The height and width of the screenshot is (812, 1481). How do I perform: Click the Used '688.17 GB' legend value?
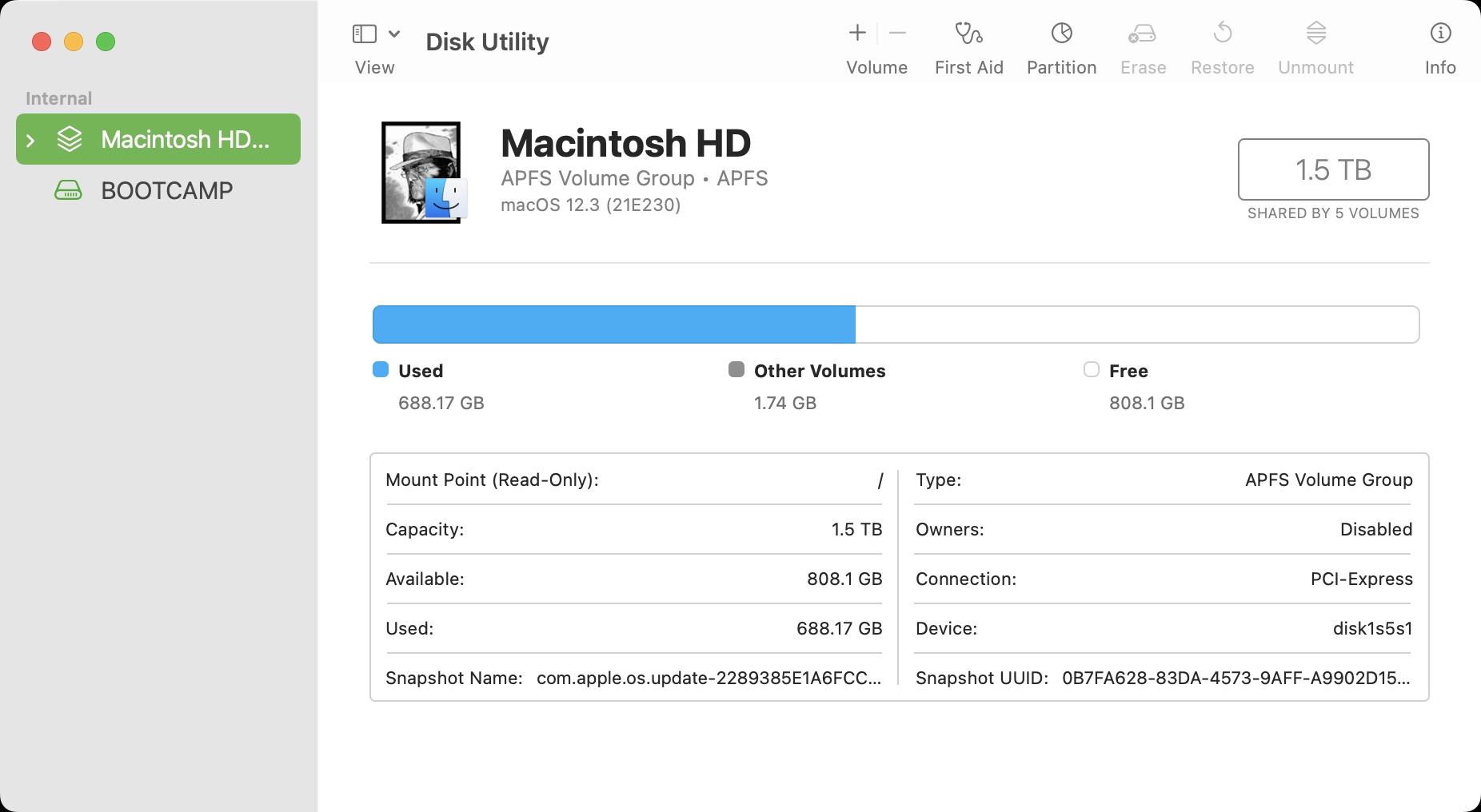pyautogui.click(x=441, y=403)
